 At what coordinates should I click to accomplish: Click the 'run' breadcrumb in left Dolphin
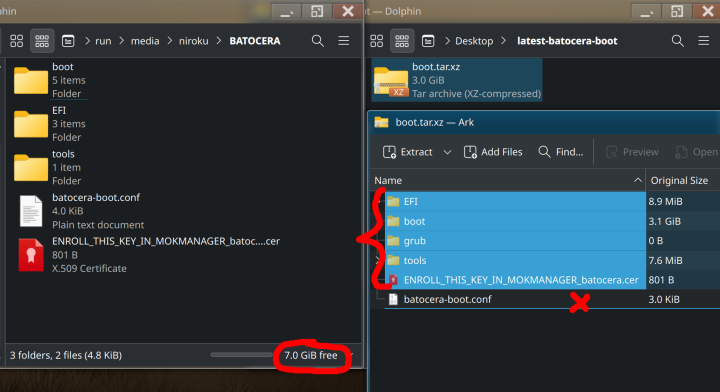[103, 41]
